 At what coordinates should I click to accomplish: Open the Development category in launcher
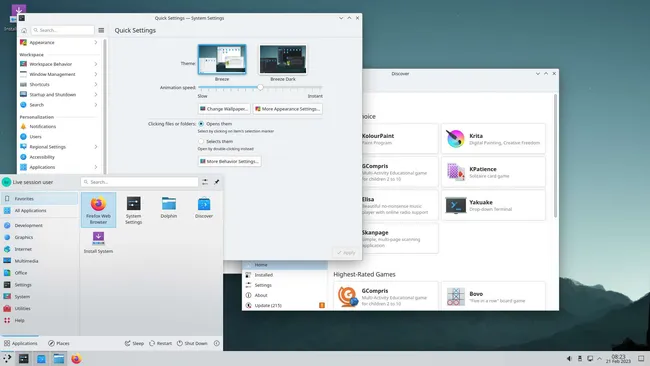tap(39, 225)
